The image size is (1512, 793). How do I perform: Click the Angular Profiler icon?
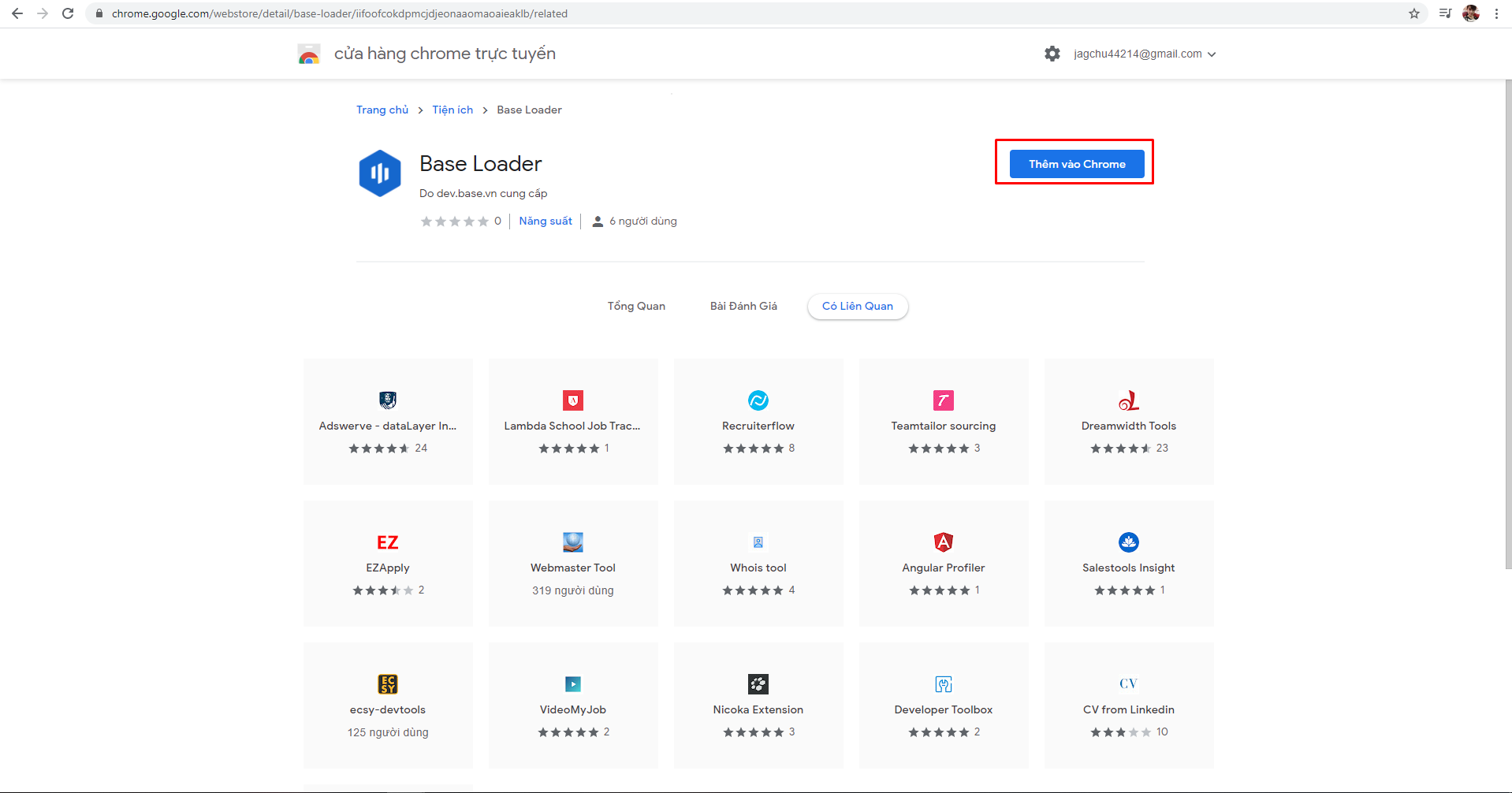tap(944, 542)
